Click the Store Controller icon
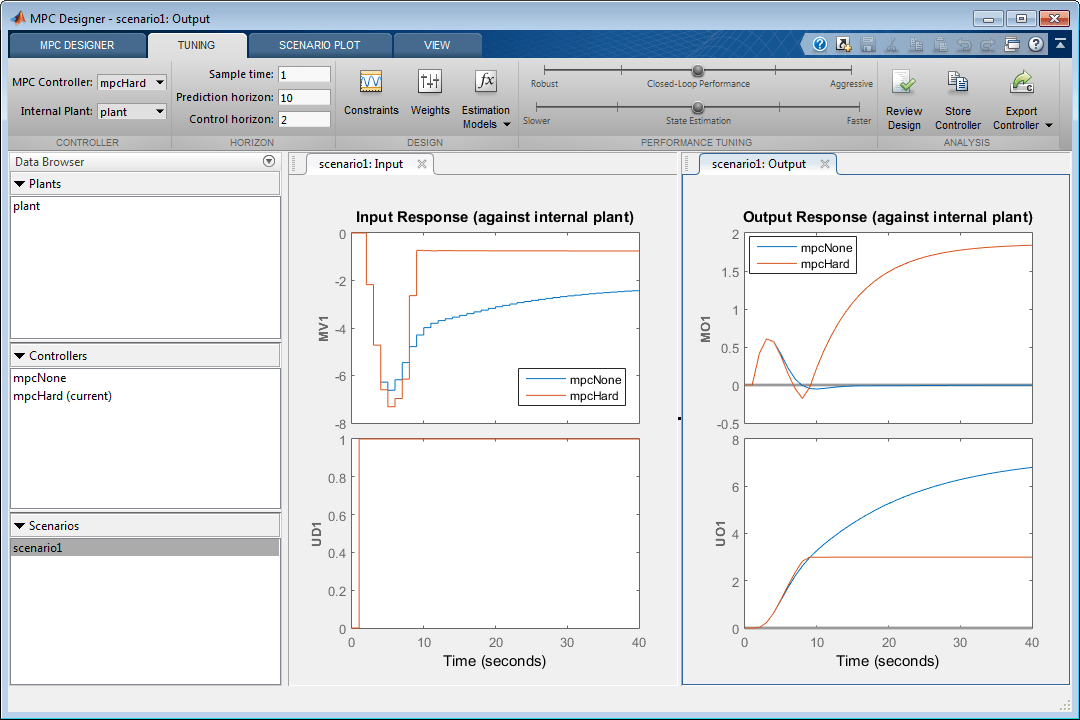Viewport: 1080px width, 720px height. pos(957,83)
